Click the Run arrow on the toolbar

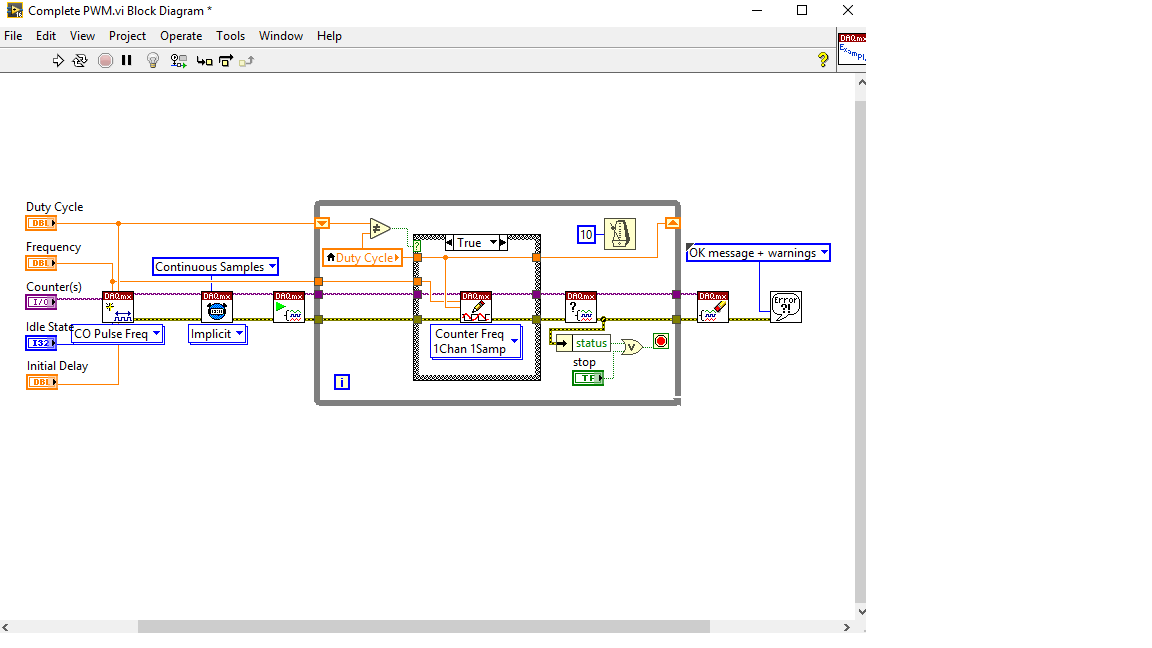click(58, 60)
